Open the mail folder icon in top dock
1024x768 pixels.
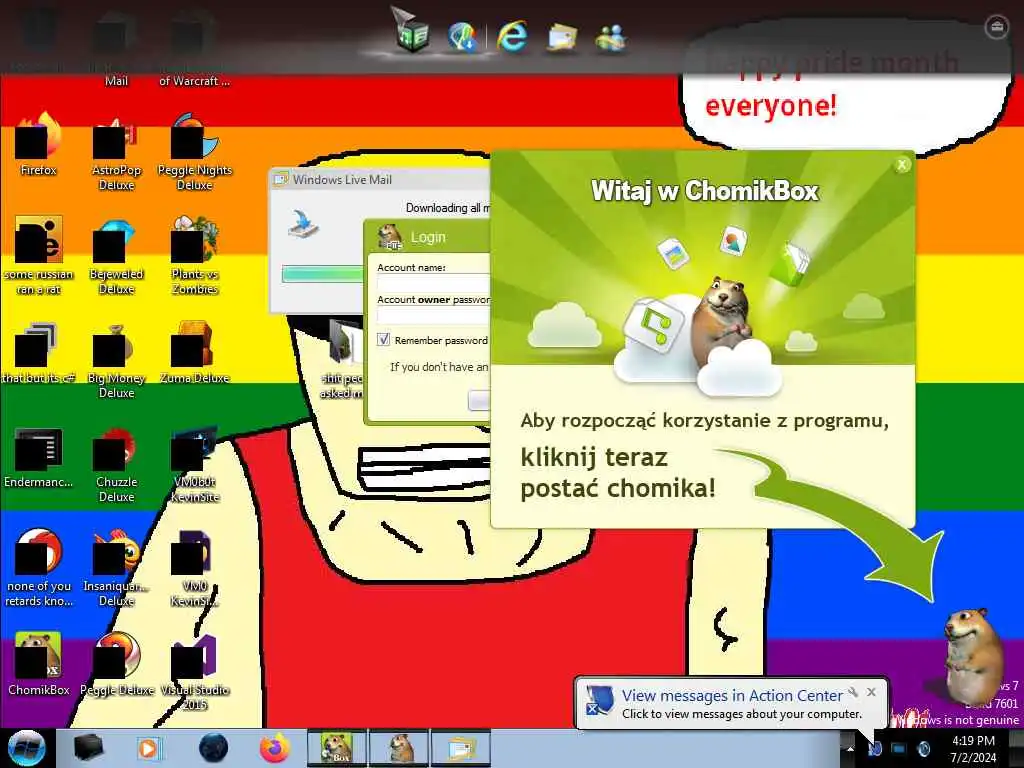[x=562, y=37]
